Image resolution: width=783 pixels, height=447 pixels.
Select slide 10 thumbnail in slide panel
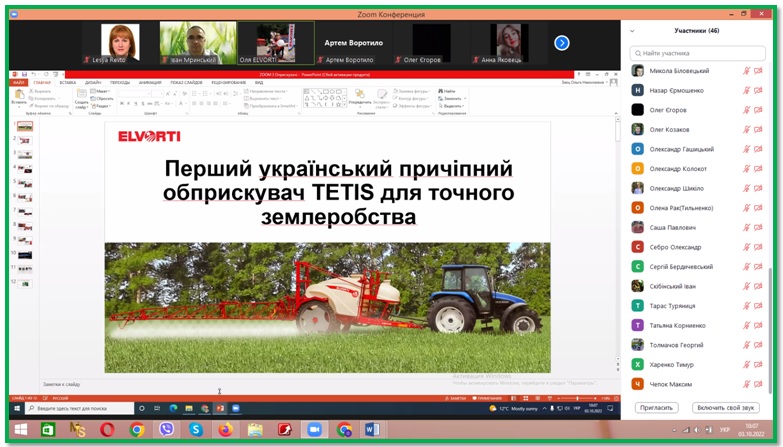point(25,255)
